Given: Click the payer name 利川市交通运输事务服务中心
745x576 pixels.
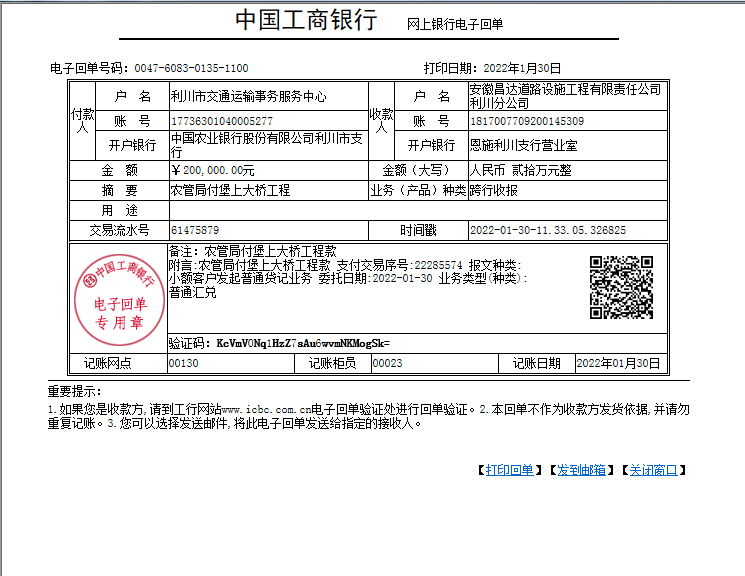Looking at the screenshot, I should pyautogui.click(x=249, y=96).
